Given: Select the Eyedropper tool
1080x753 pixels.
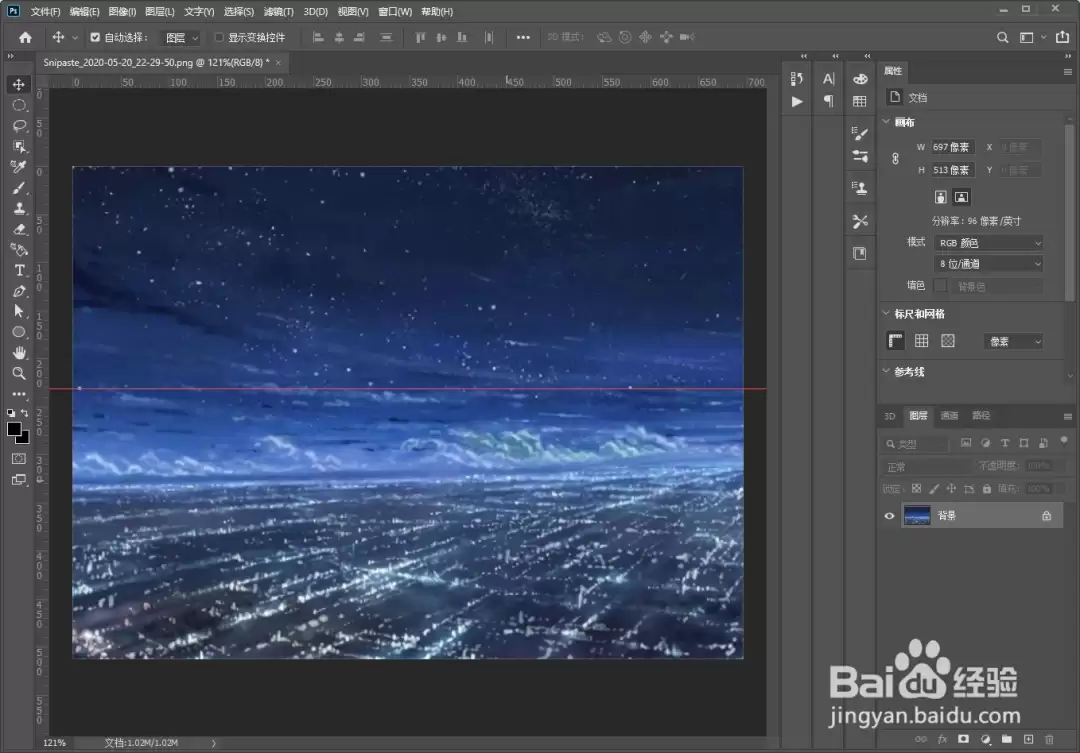Looking at the screenshot, I should 19,167.
